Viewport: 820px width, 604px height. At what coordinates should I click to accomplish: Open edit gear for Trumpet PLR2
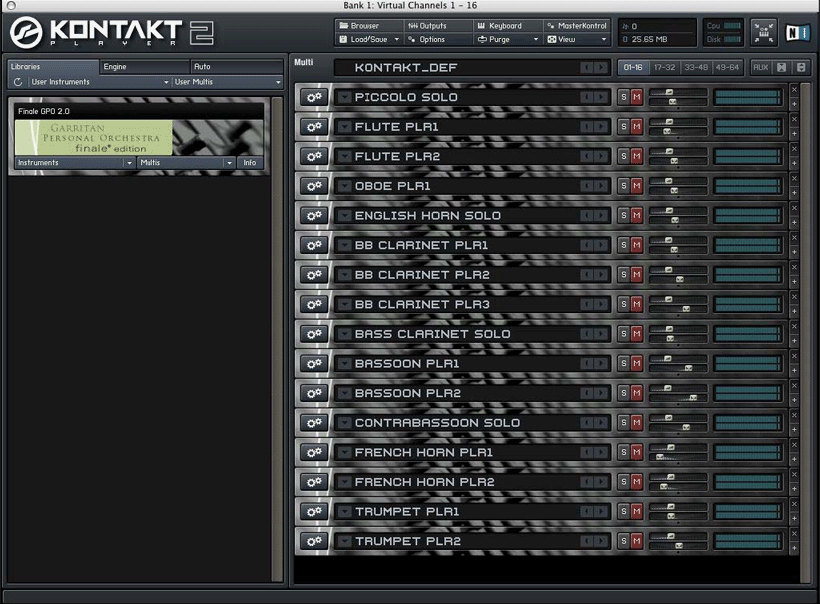314,541
